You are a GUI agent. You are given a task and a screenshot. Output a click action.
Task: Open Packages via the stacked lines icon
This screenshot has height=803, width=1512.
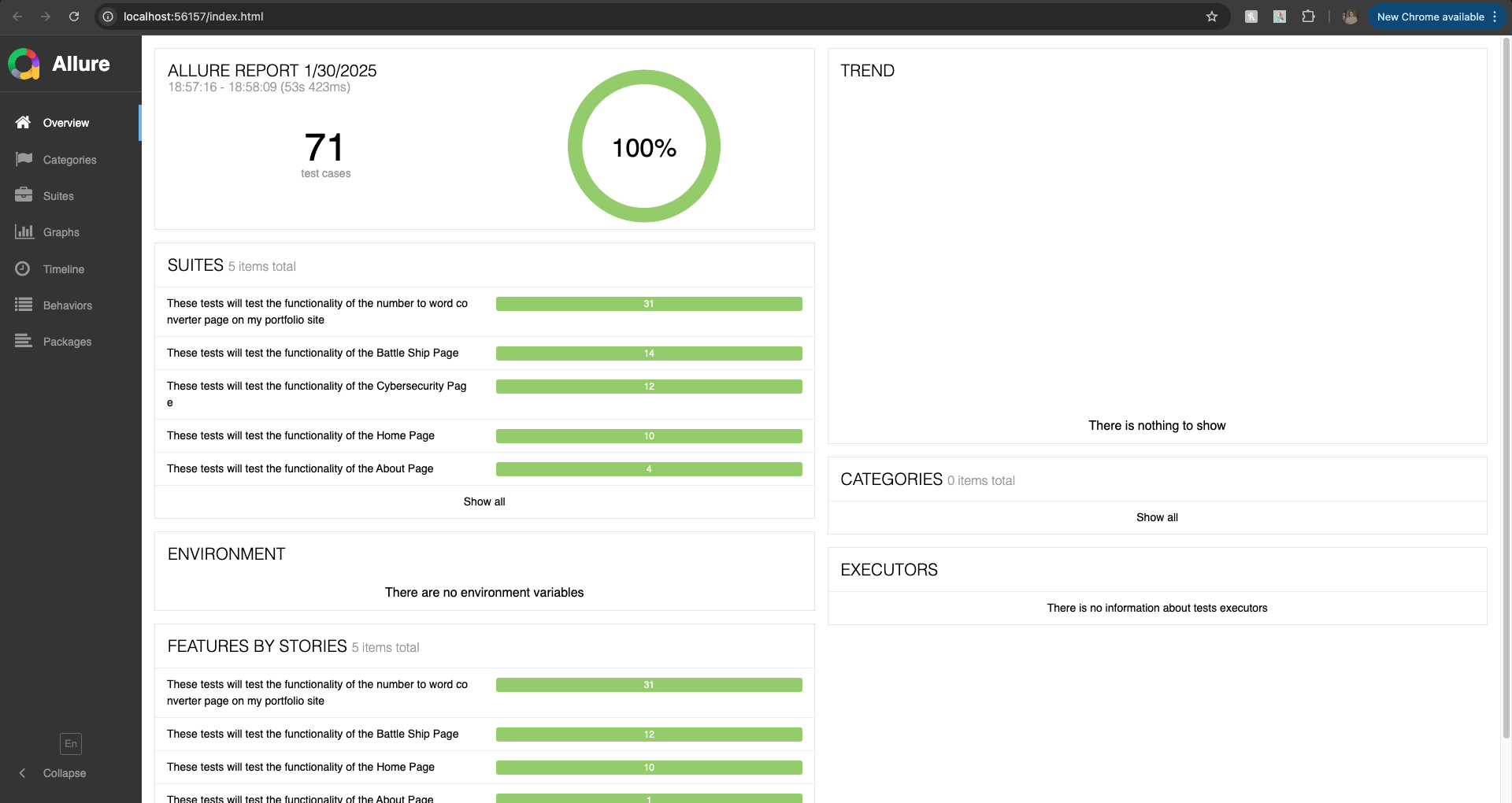(24, 341)
